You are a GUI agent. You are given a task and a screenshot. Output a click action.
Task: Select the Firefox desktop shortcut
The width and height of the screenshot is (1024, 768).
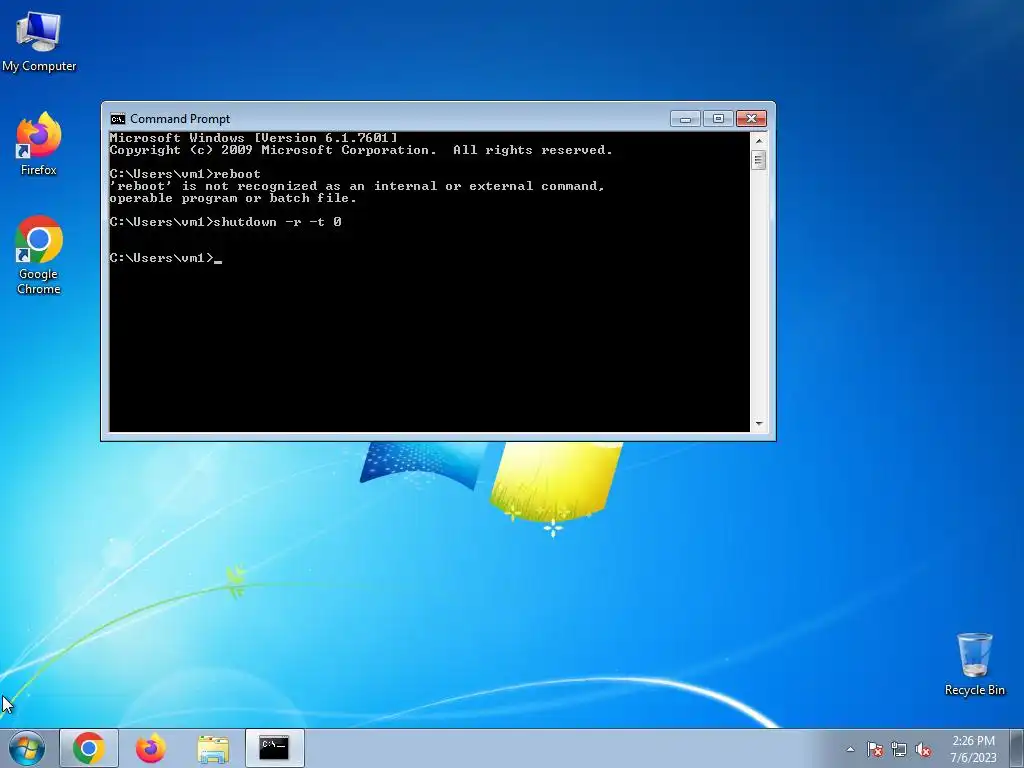click(x=39, y=144)
